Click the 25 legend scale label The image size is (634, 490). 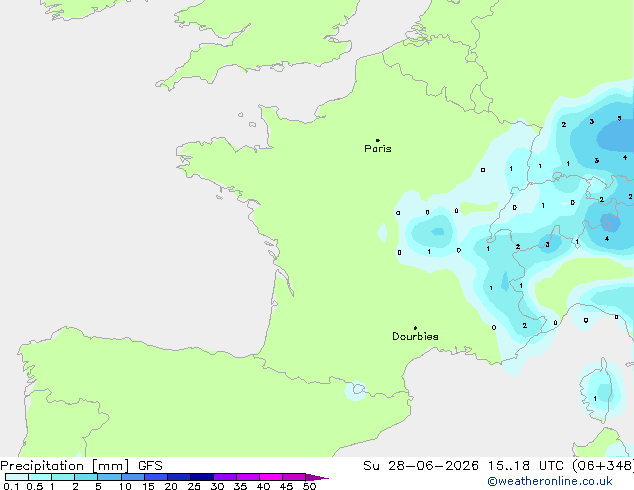click(194, 486)
